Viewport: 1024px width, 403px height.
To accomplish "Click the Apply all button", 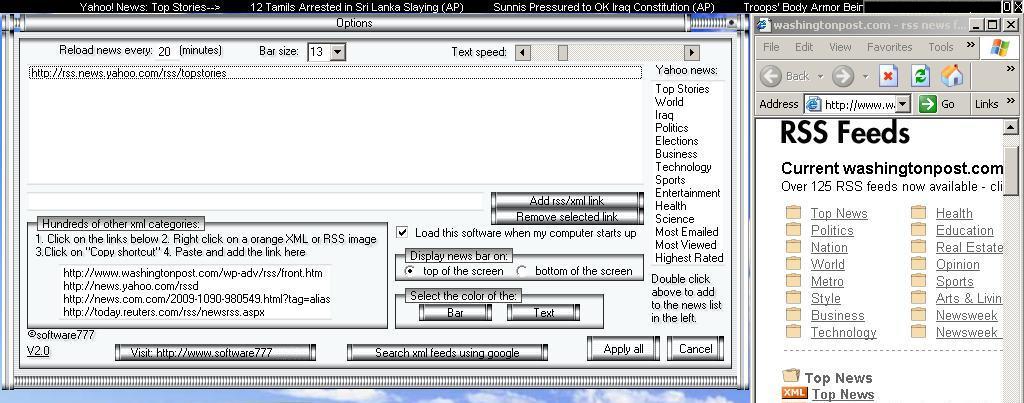I will (x=623, y=349).
